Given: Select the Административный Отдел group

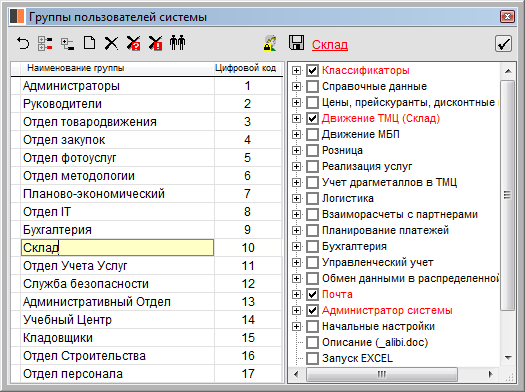Looking at the screenshot, I should (x=117, y=302).
